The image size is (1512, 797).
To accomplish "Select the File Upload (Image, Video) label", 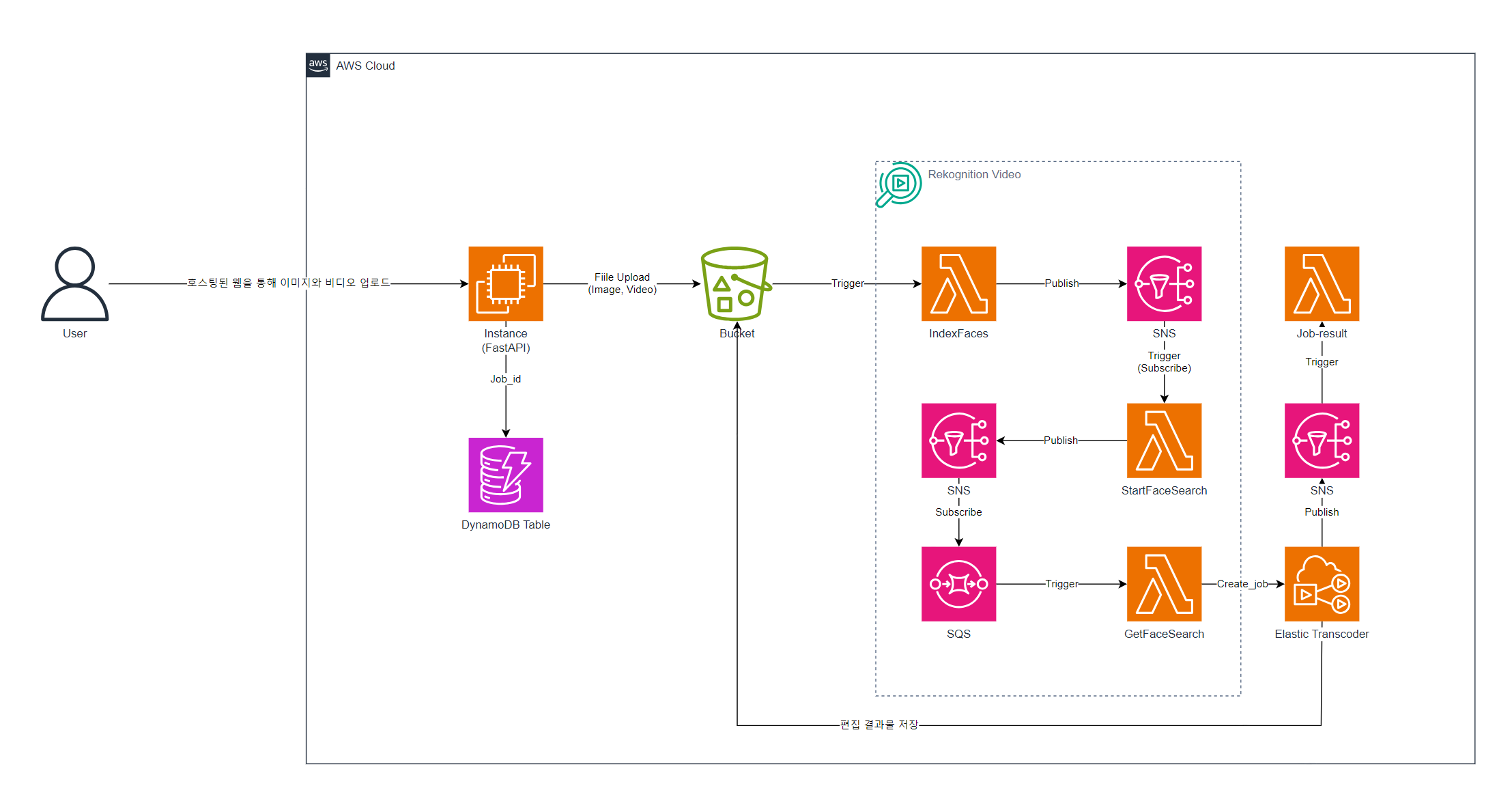I will click(x=622, y=283).
